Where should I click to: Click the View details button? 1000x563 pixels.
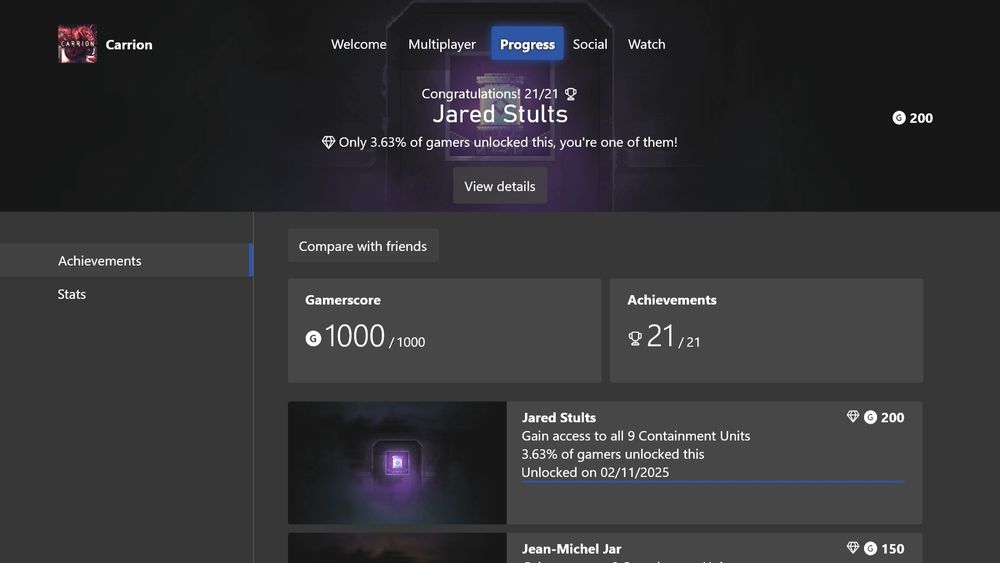(500, 186)
